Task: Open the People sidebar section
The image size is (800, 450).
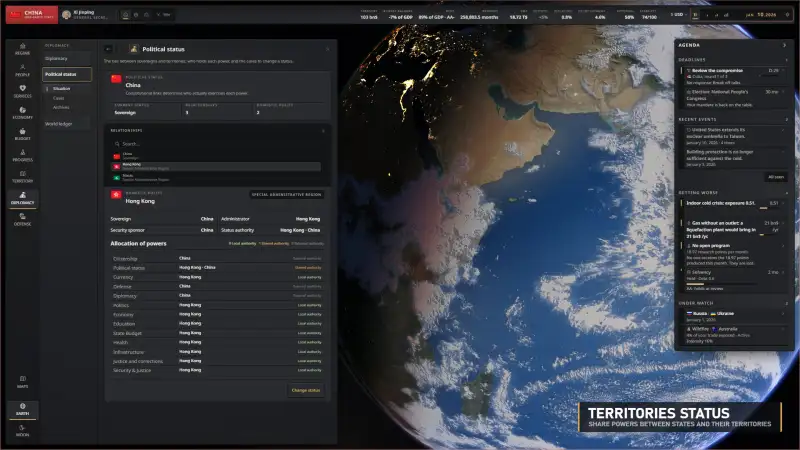Action: pos(22,70)
